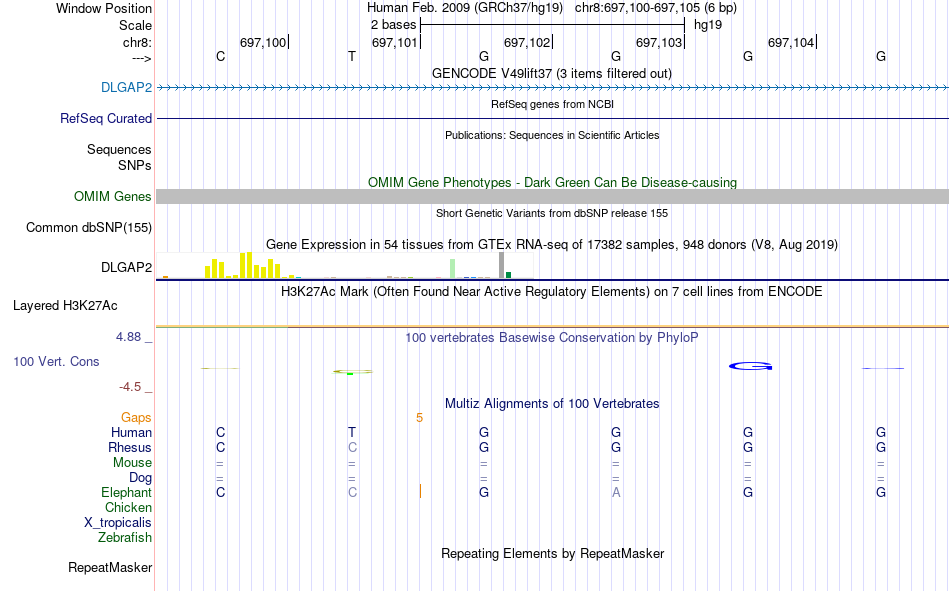The width and height of the screenshot is (950, 591).
Task: Click the GTEx tissue expression bar chart
Action: click(x=344, y=265)
